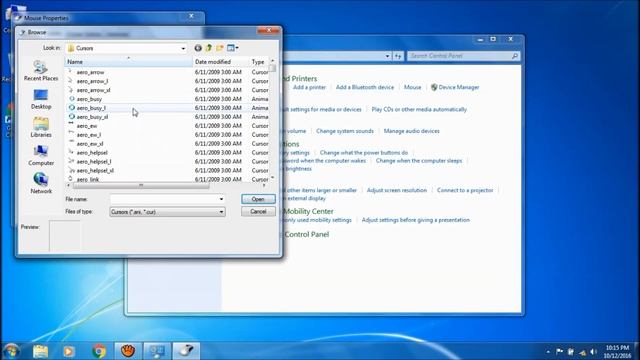Image resolution: width=640 pixels, height=360 pixels.
Task: Click Change when the computer sleeps
Action: coord(419,161)
